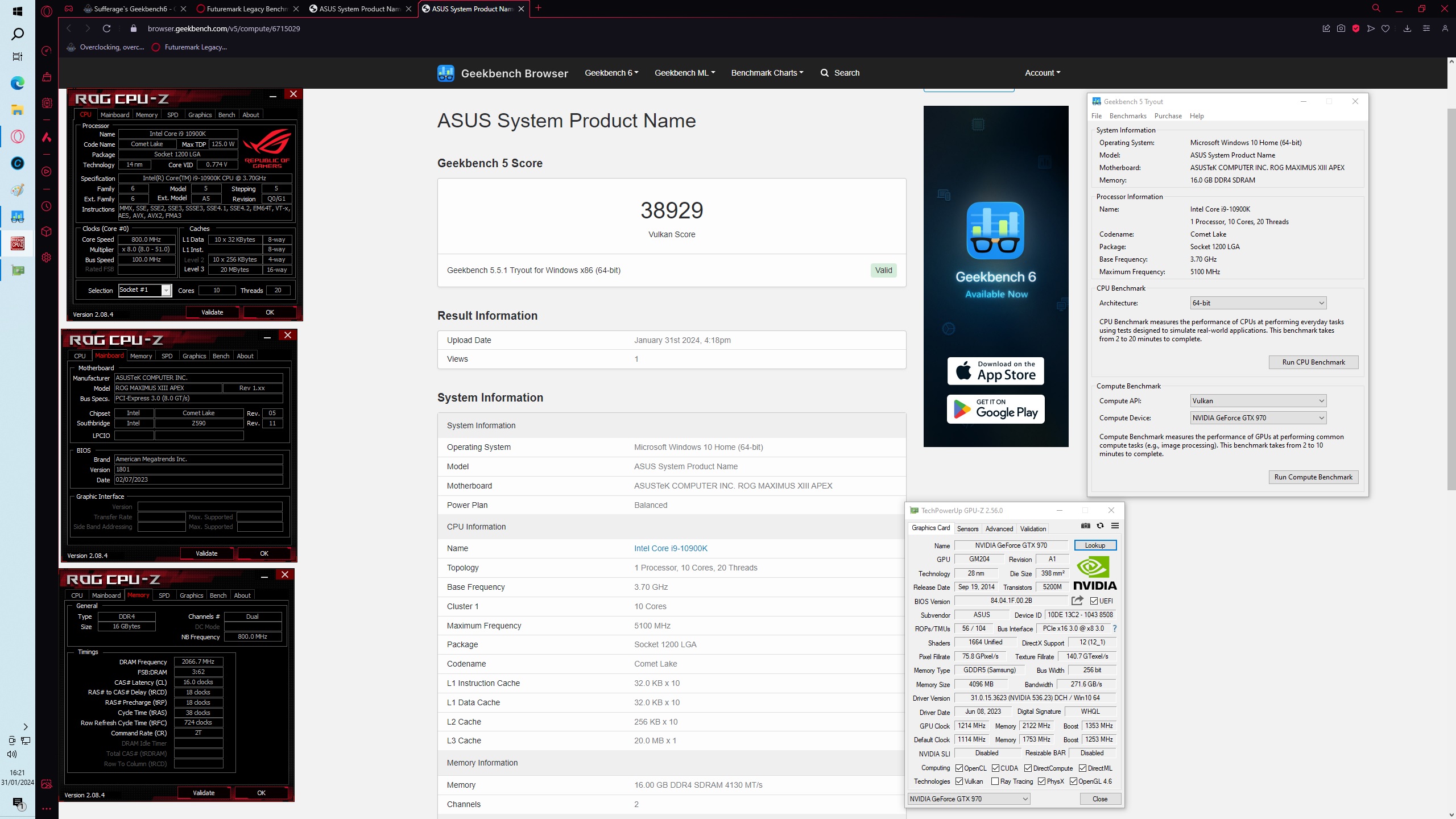Click Windows Start button
The height and width of the screenshot is (819, 1456).
(x=18, y=11)
